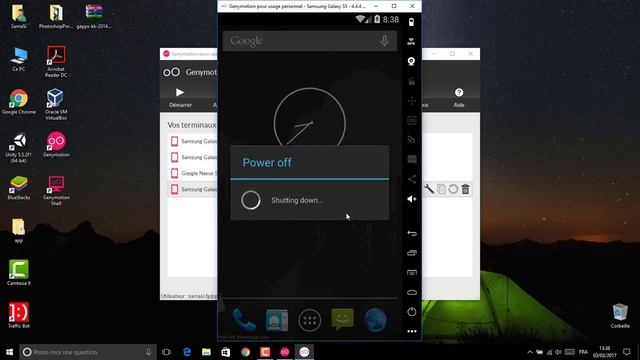Click Démarrer play button in Genymotion window

[180, 97]
